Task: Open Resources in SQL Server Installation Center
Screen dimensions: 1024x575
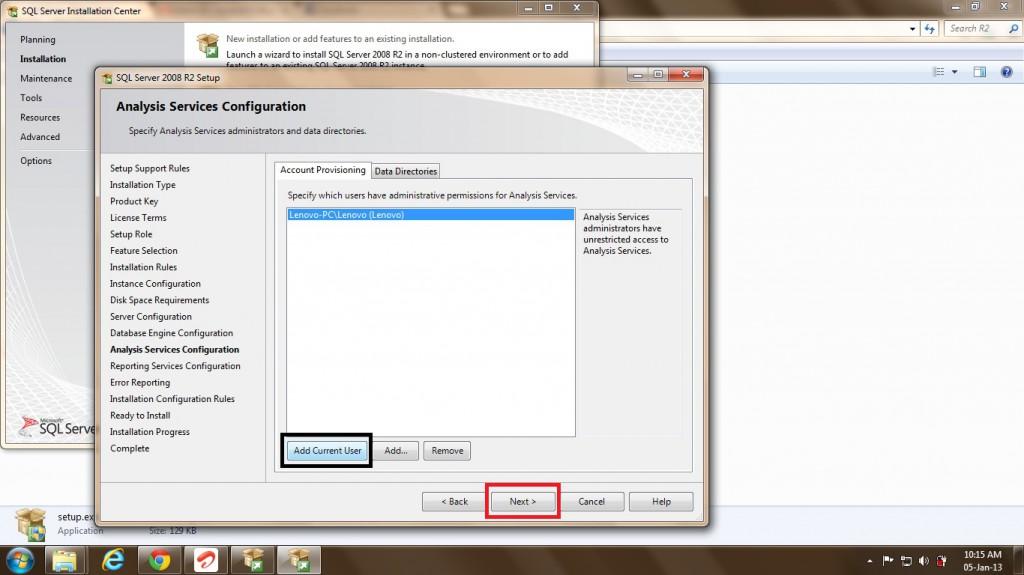Action: [40, 118]
